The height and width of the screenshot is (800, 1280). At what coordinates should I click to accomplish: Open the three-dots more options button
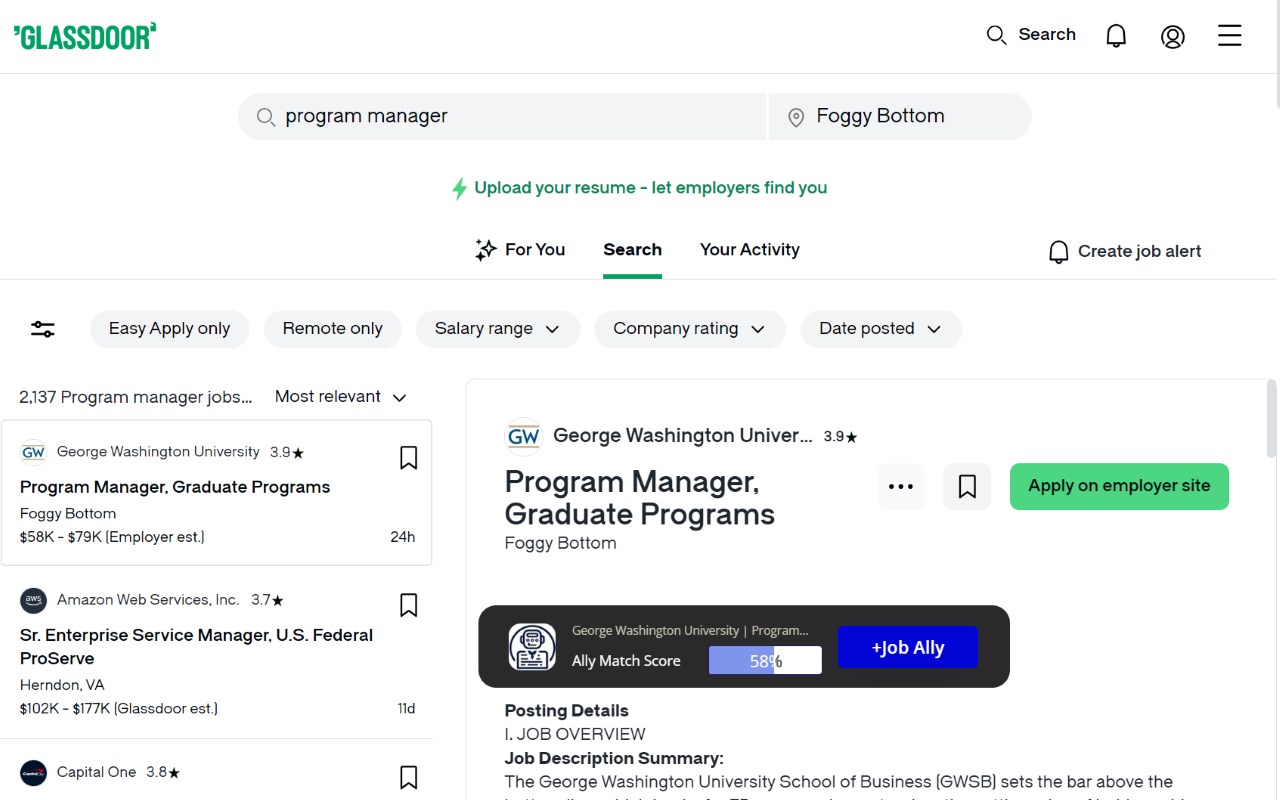(x=901, y=487)
